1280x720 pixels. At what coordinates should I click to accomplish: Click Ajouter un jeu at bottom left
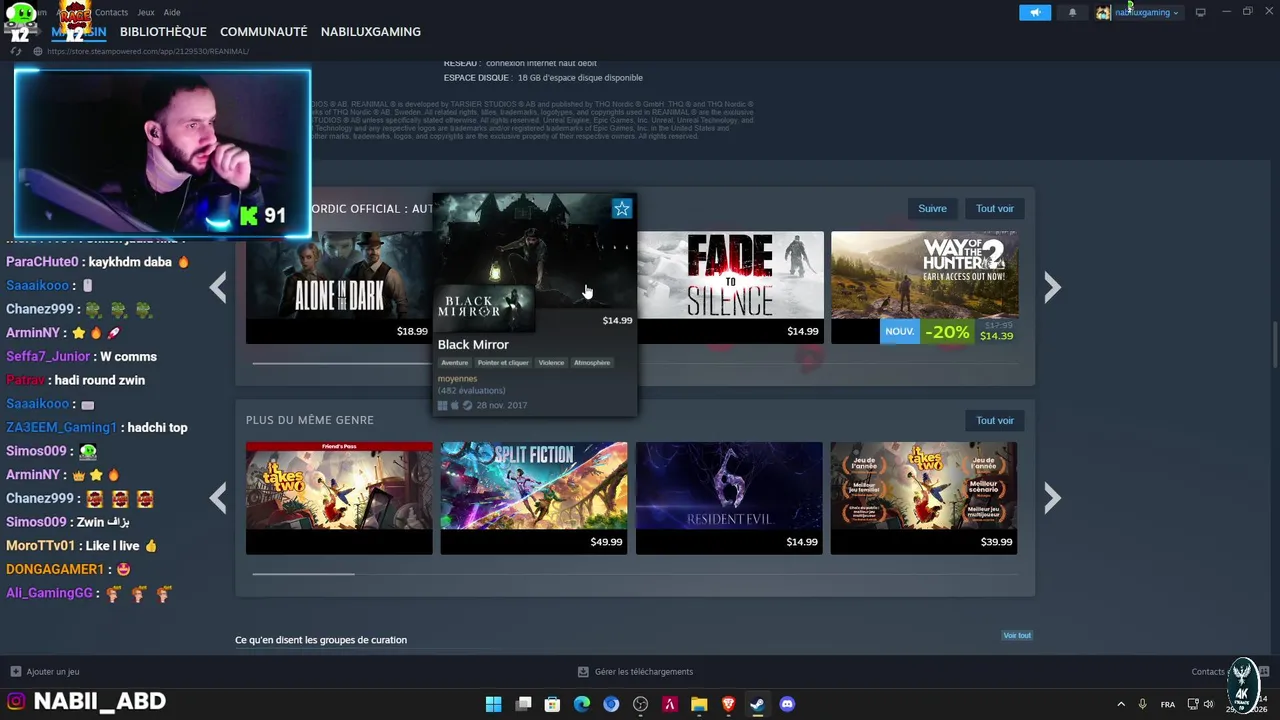[45, 672]
